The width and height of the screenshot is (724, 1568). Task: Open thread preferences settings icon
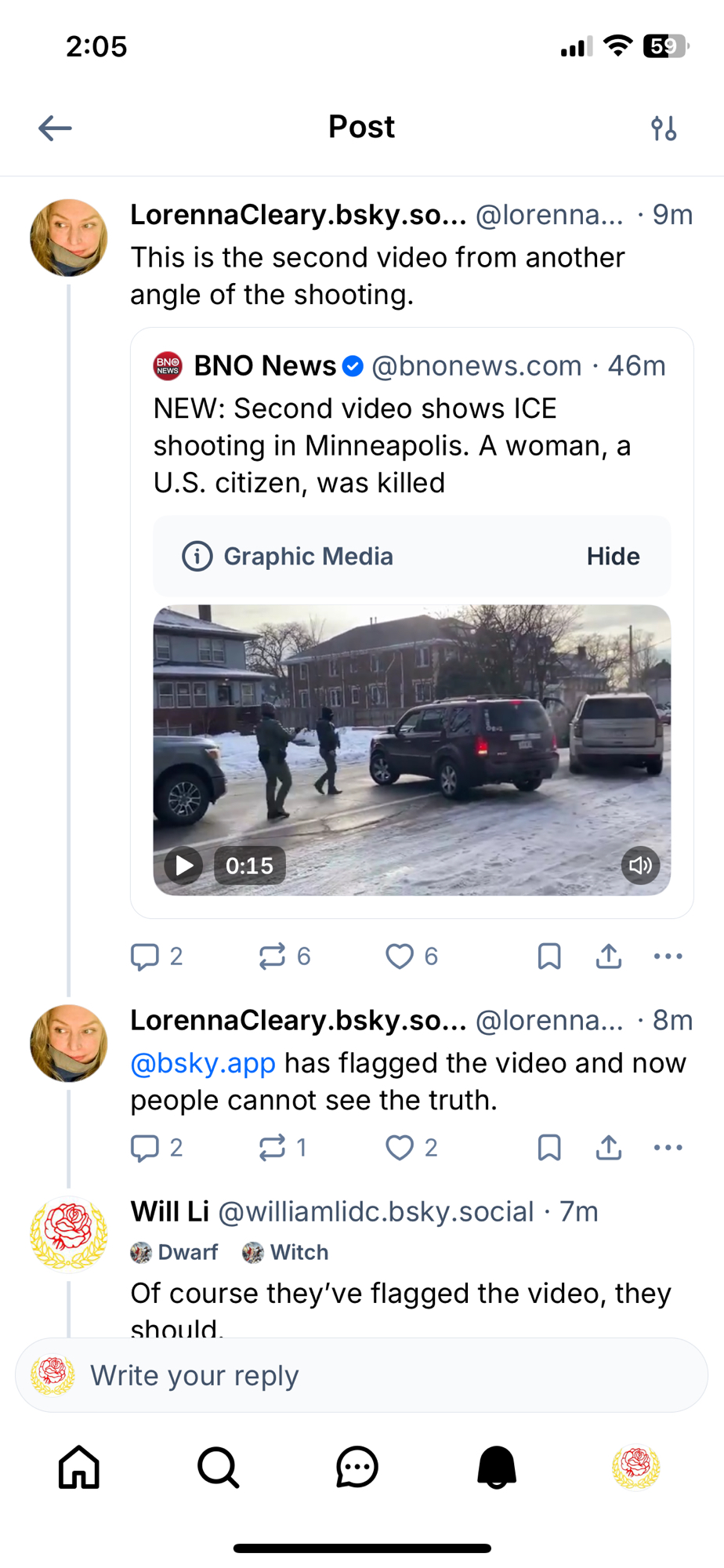(664, 128)
